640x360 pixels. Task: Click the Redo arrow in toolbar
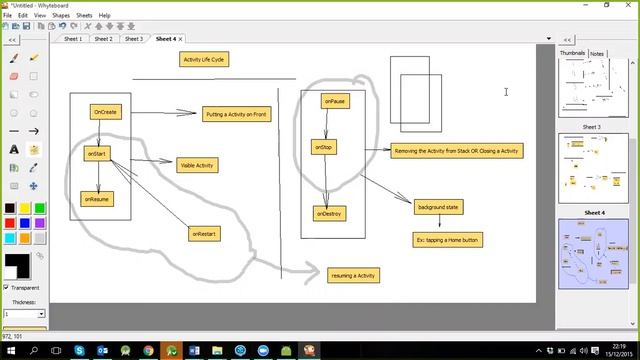click(x=73, y=26)
